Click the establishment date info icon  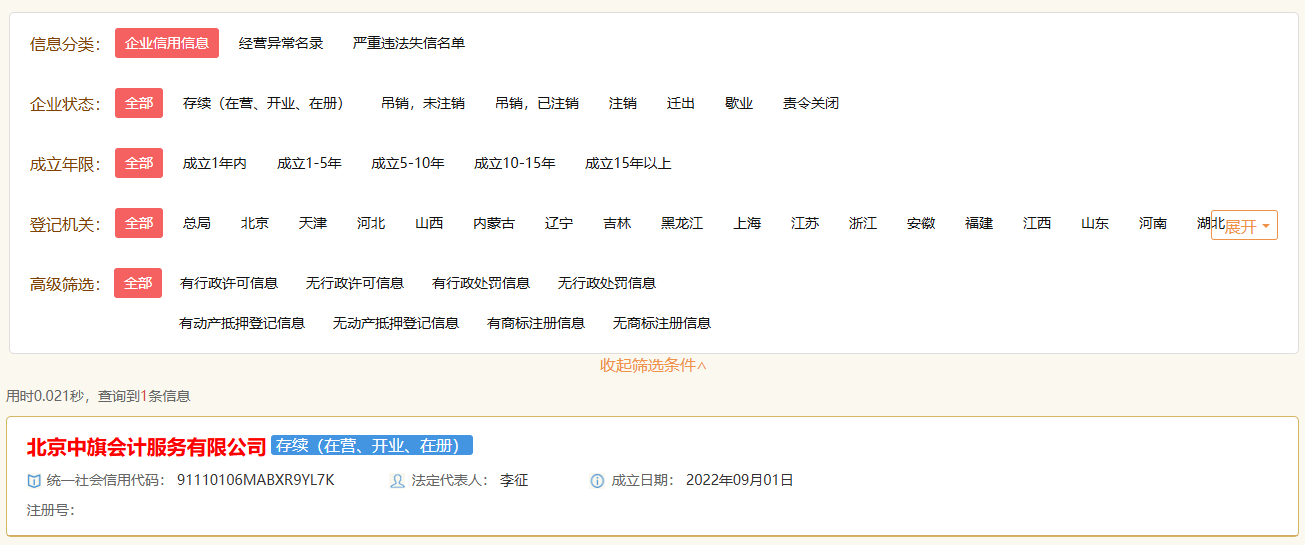pos(597,481)
